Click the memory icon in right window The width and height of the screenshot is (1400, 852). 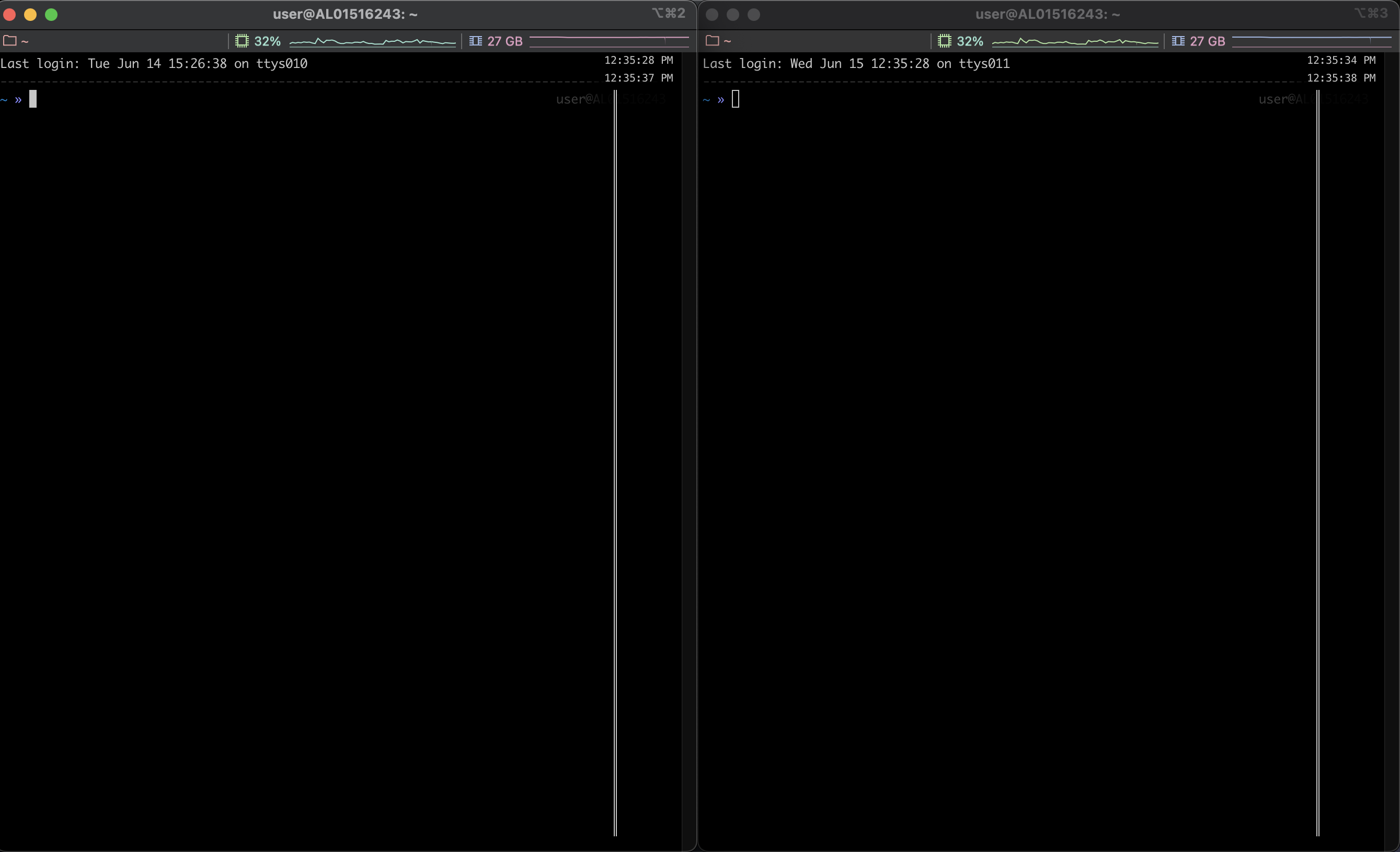click(1178, 41)
